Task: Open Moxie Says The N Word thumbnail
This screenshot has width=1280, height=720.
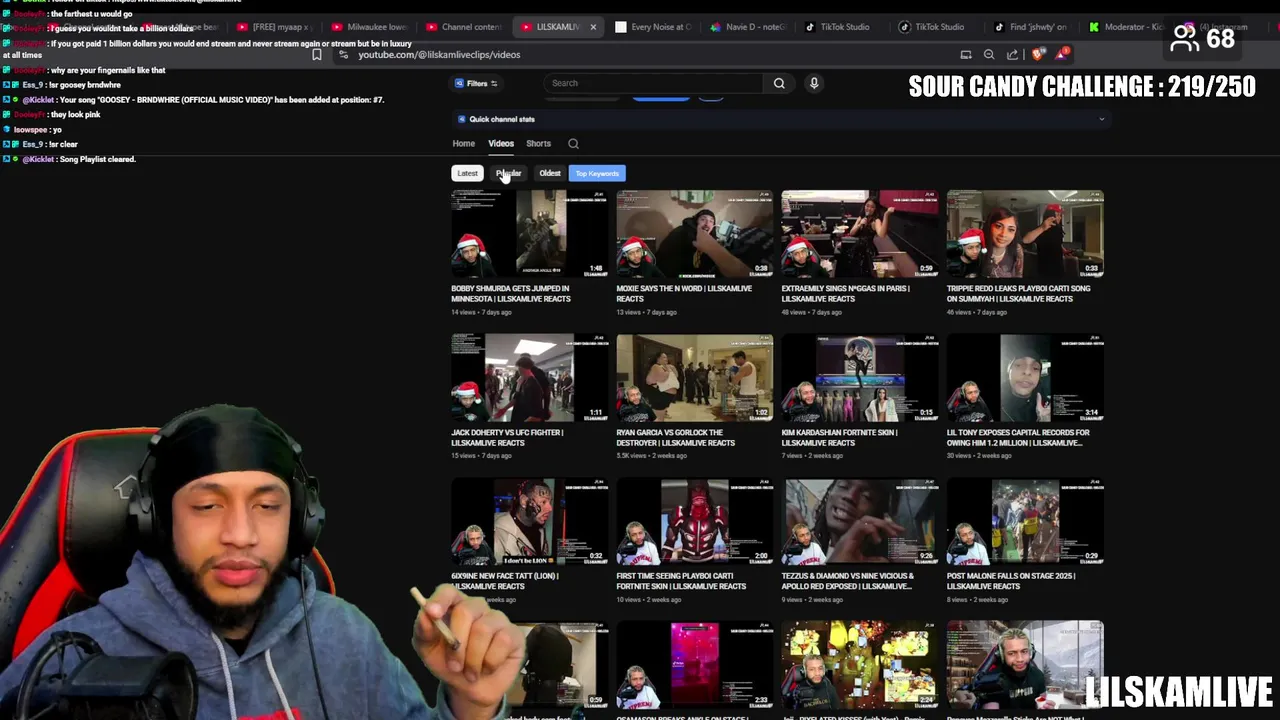Action: point(694,234)
